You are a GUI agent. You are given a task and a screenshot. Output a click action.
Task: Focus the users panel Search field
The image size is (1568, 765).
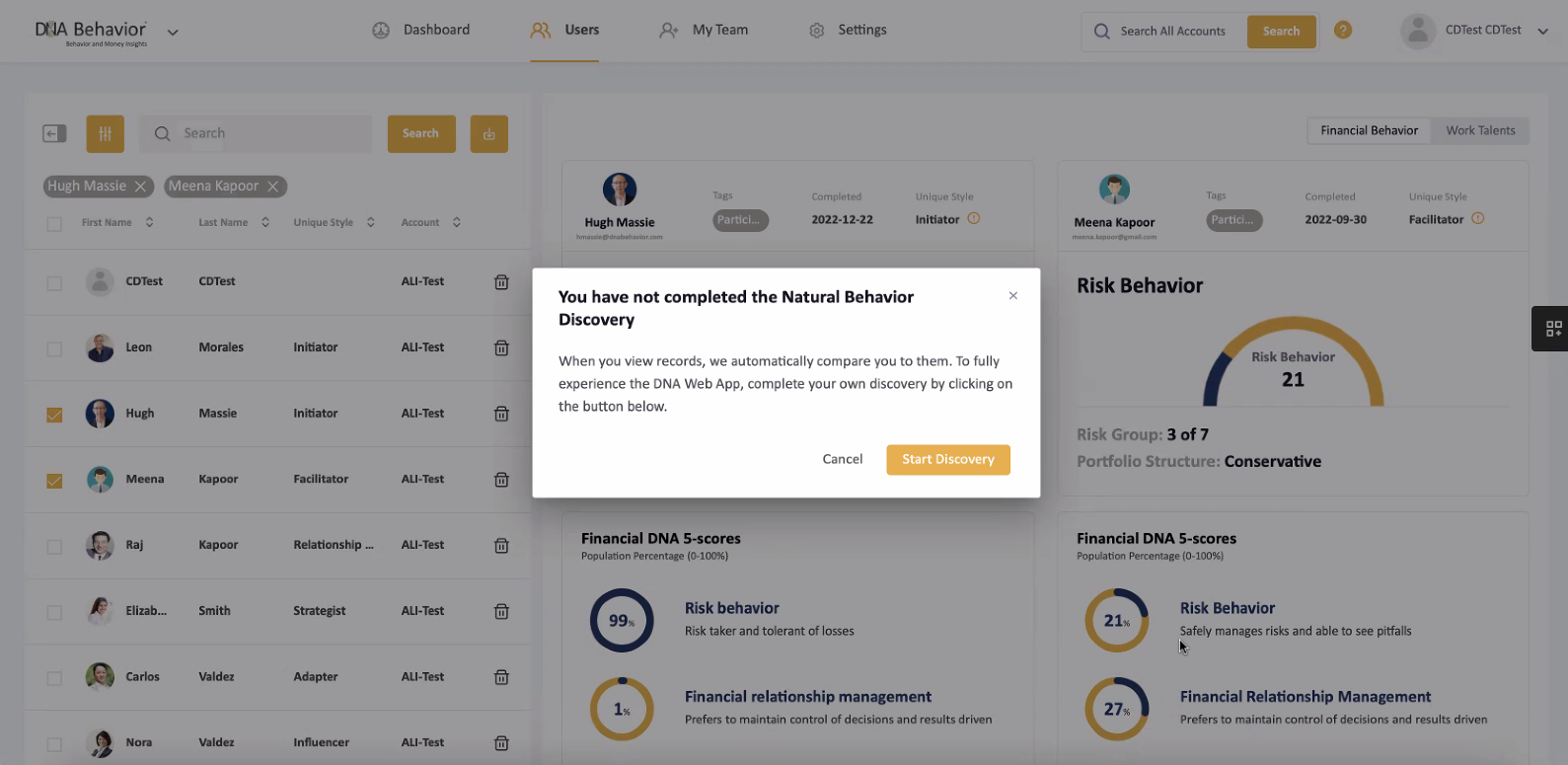[x=257, y=133]
